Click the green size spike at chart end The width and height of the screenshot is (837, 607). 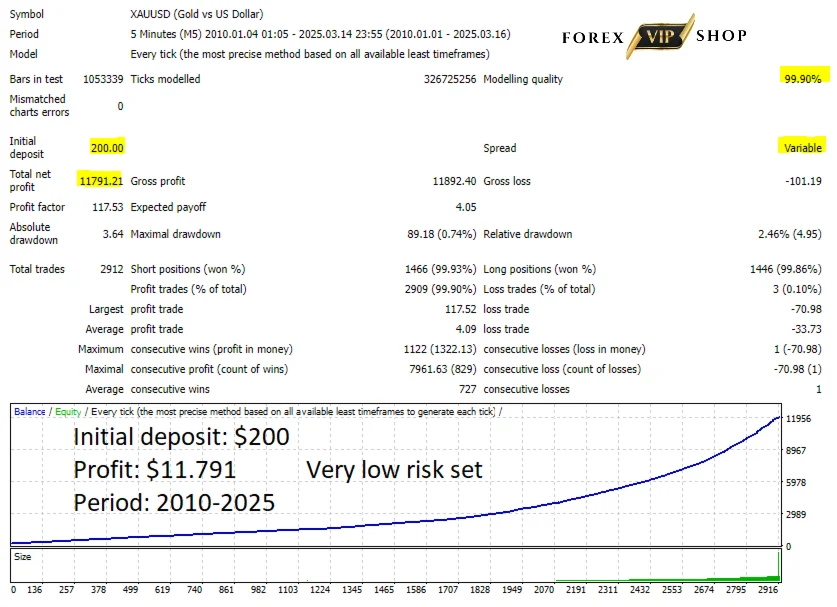coord(779,566)
